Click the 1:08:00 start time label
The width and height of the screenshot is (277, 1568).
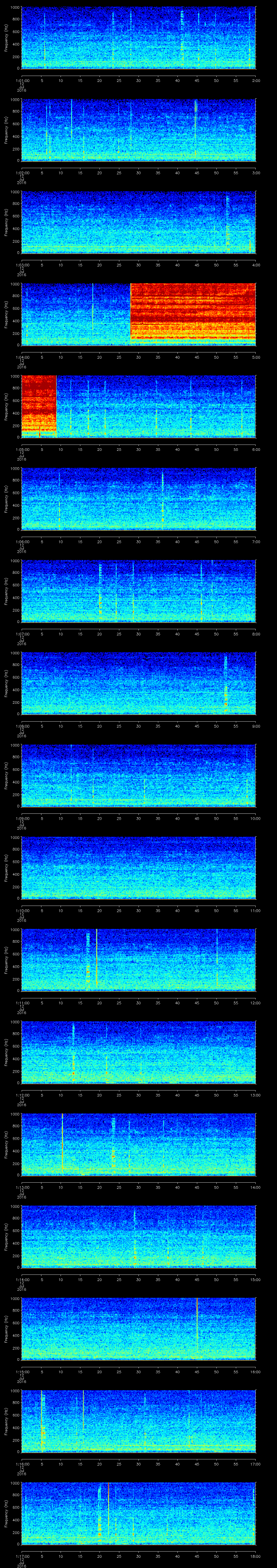(x=22, y=726)
